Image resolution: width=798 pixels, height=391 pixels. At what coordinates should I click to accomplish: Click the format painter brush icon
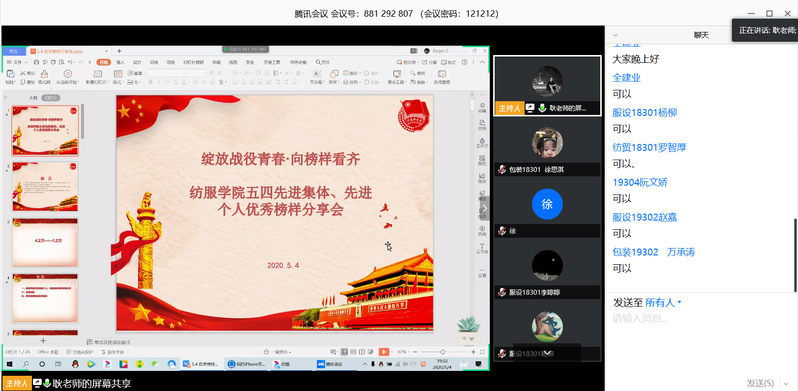45,74
